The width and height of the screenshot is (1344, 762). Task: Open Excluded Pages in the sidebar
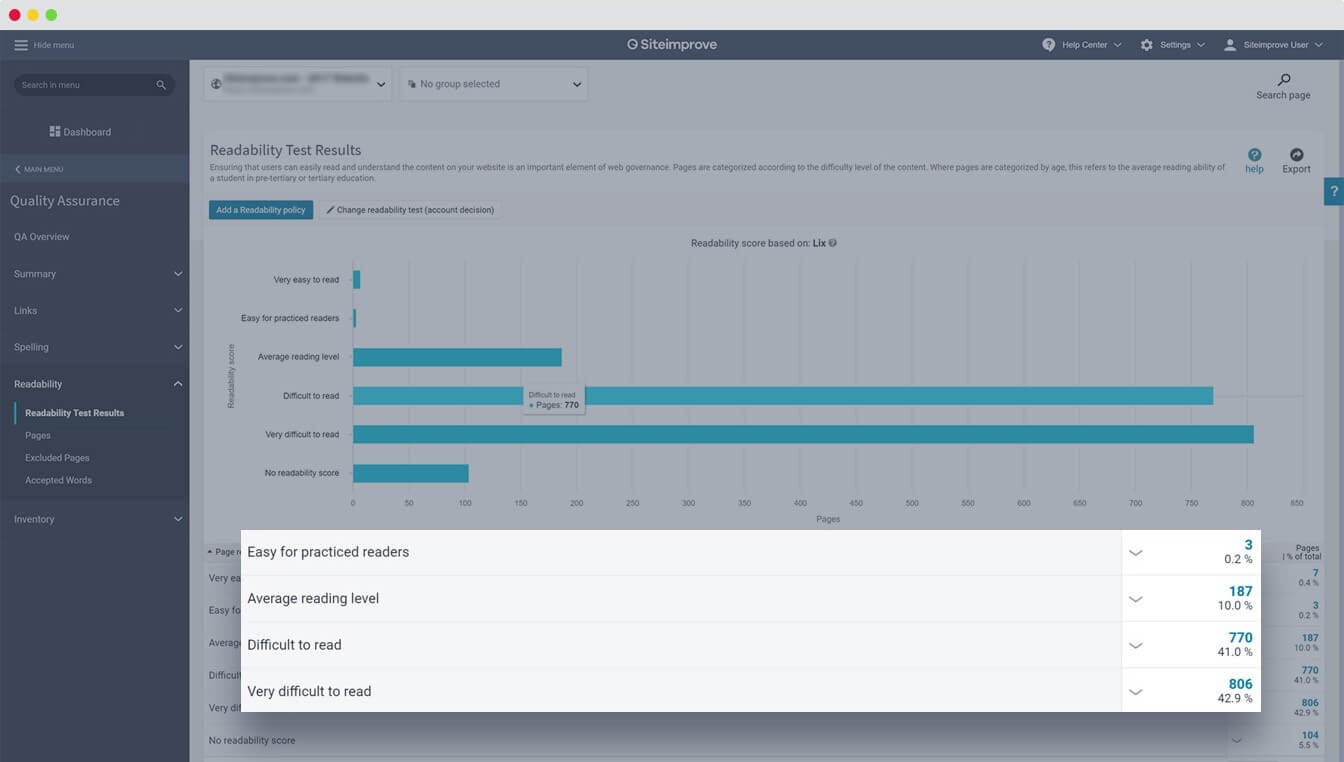coord(57,458)
